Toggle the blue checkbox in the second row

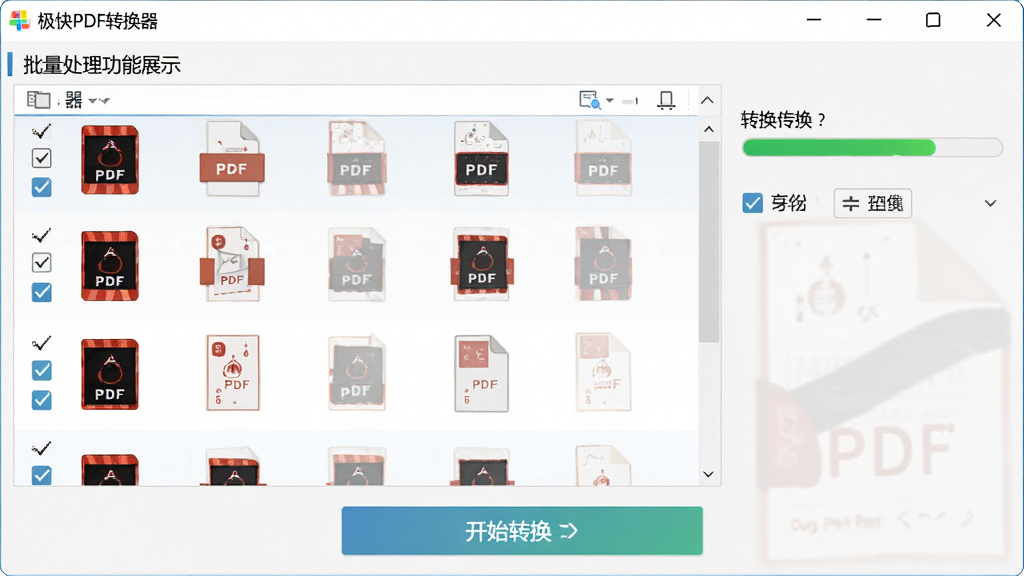[42, 292]
